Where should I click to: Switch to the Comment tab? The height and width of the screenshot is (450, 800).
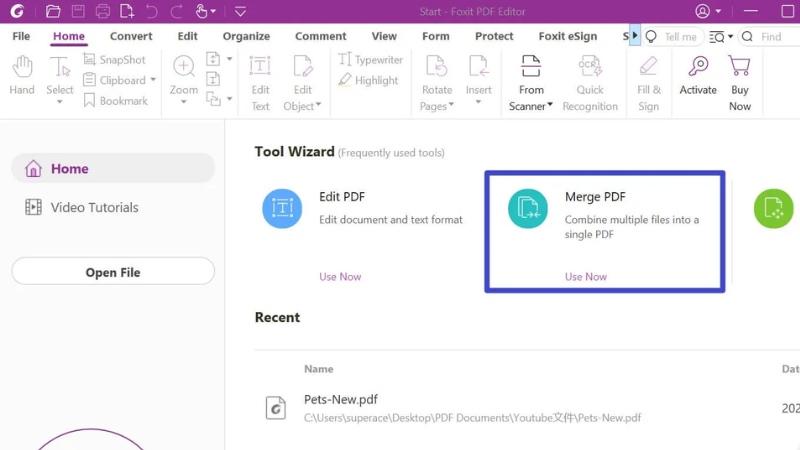(x=320, y=36)
